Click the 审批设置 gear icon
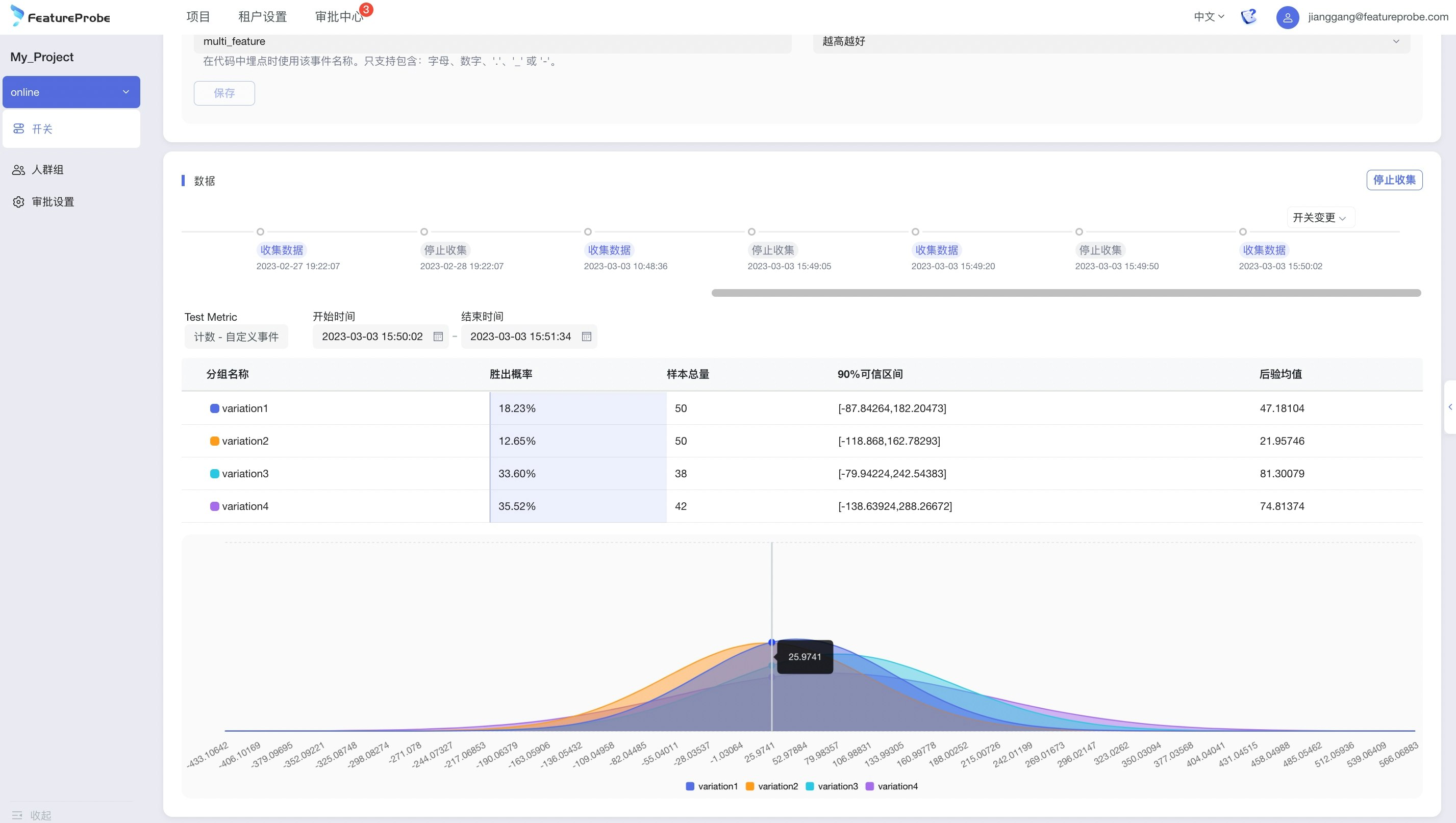 click(19, 202)
